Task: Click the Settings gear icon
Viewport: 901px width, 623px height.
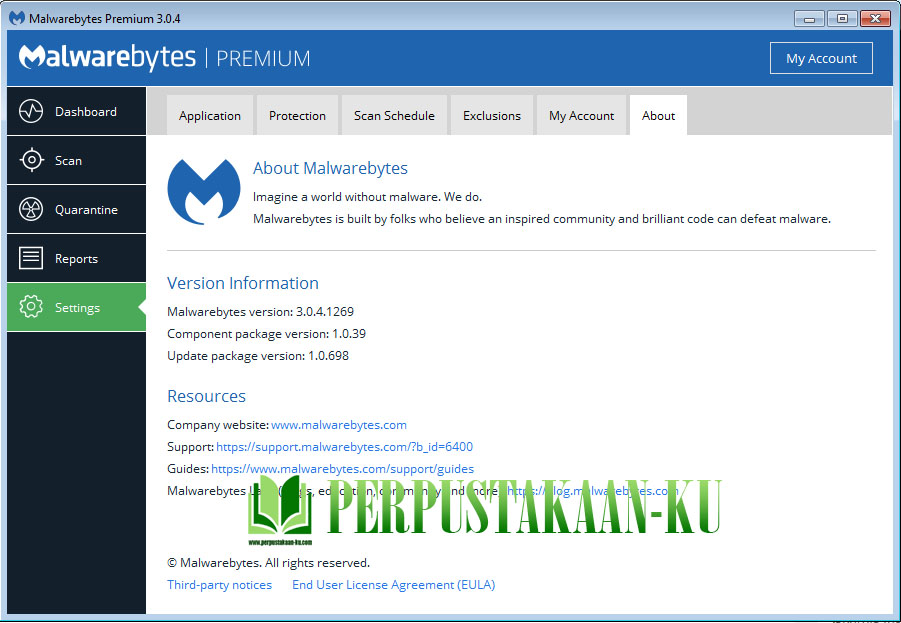Action: tap(31, 307)
